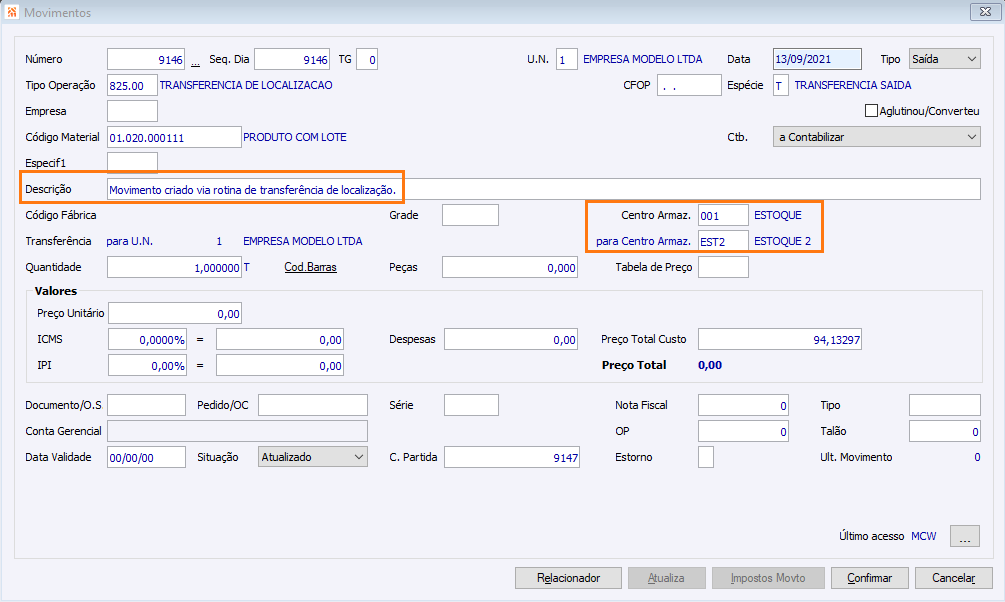Image resolution: width=1005 pixels, height=602 pixels.
Task: Edit the Descrição text field
Action: (x=544, y=189)
